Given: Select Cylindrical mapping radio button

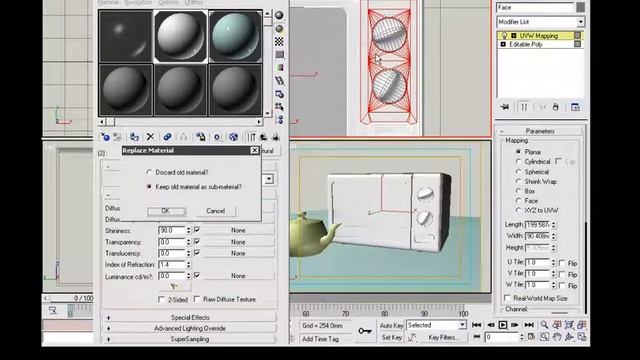Looking at the screenshot, I should tap(518, 162).
